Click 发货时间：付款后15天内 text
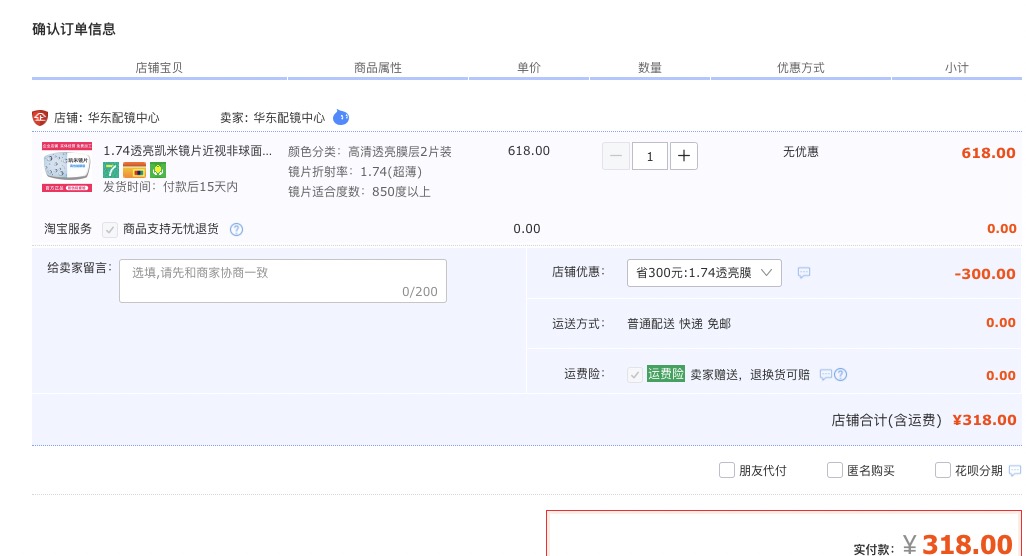The height and width of the screenshot is (556, 1026). point(171,187)
